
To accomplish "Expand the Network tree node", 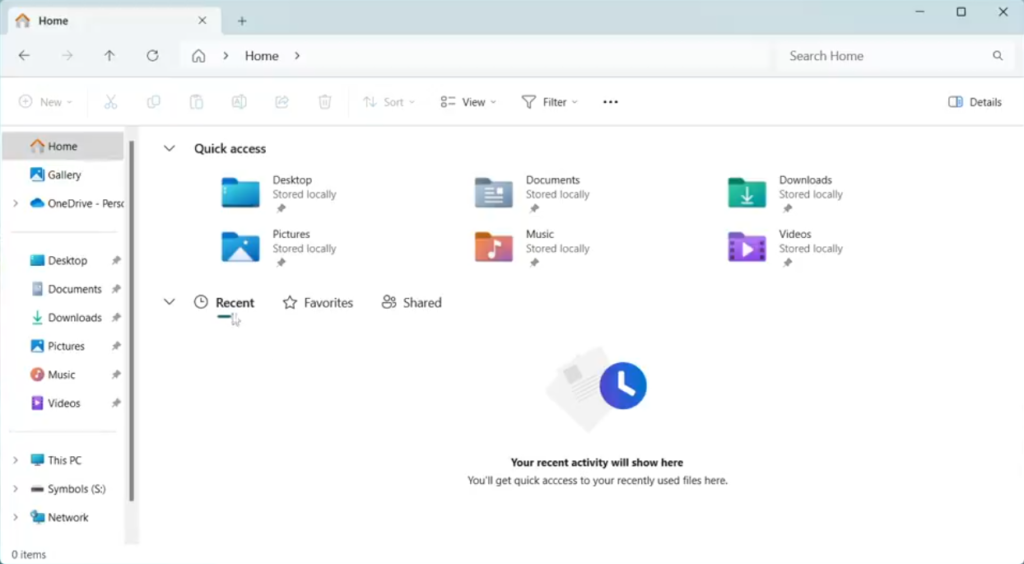I will (15, 518).
